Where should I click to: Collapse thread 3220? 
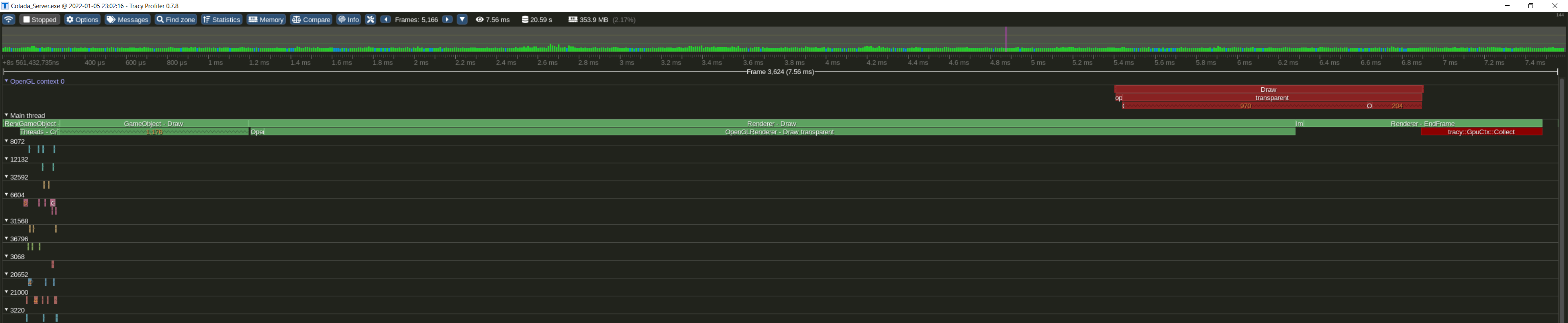(6, 310)
